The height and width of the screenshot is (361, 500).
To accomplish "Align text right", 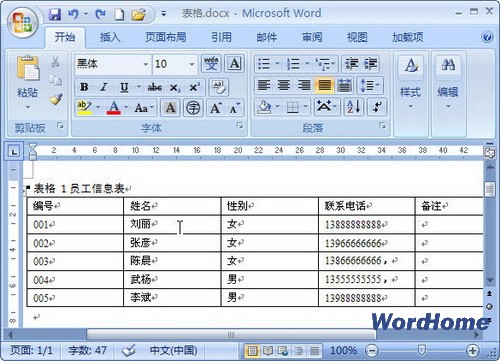I will click(304, 85).
